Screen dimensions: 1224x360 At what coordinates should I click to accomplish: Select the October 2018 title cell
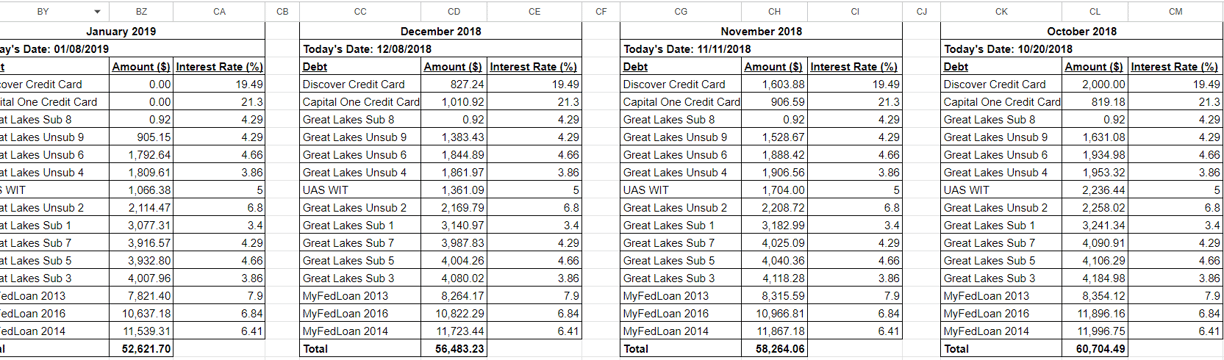1082,31
